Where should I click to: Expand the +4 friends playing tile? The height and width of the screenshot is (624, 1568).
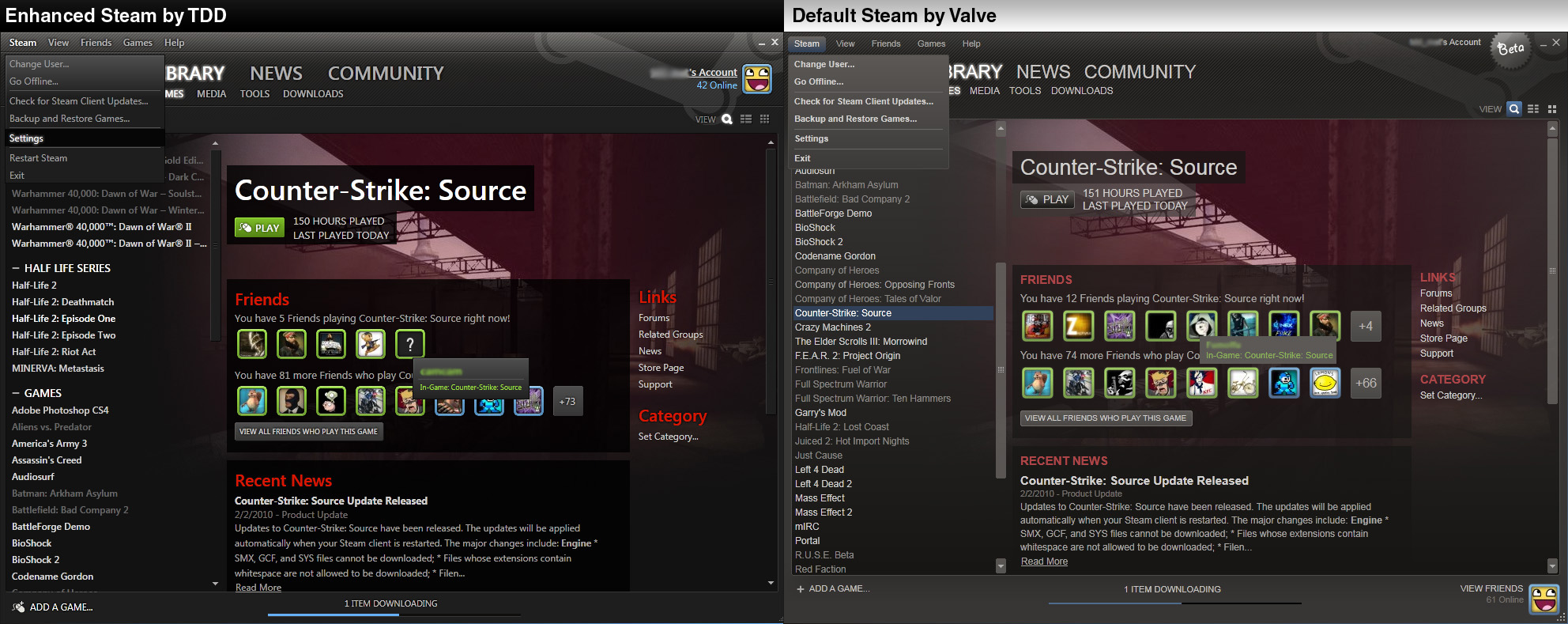pyautogui.click(x=1366, y=326)
